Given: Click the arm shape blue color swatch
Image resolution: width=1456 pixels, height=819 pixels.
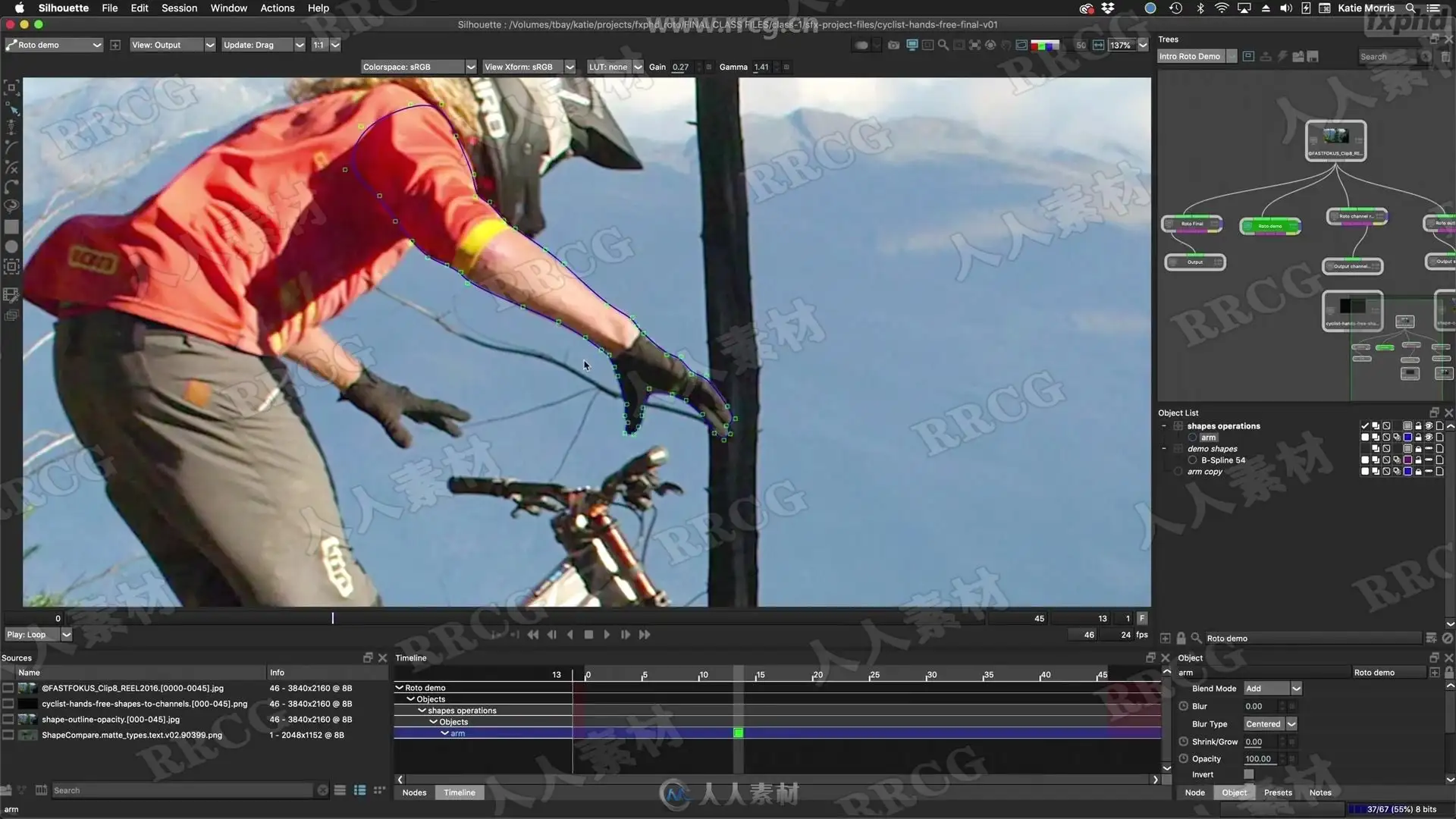Looking at the screenshot, I should point(1407,438).
